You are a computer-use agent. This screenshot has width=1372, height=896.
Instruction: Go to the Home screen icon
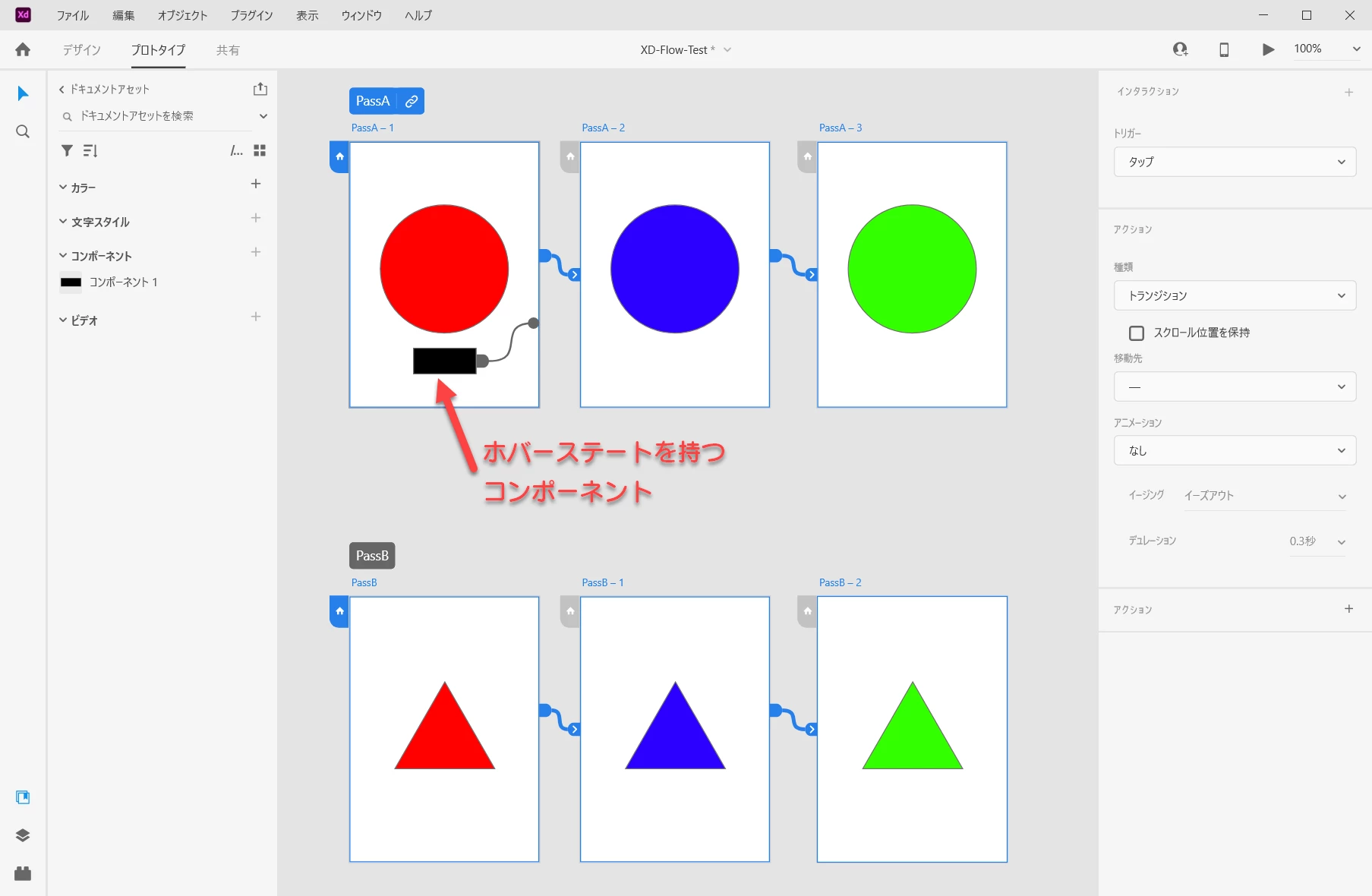point(23,50)
